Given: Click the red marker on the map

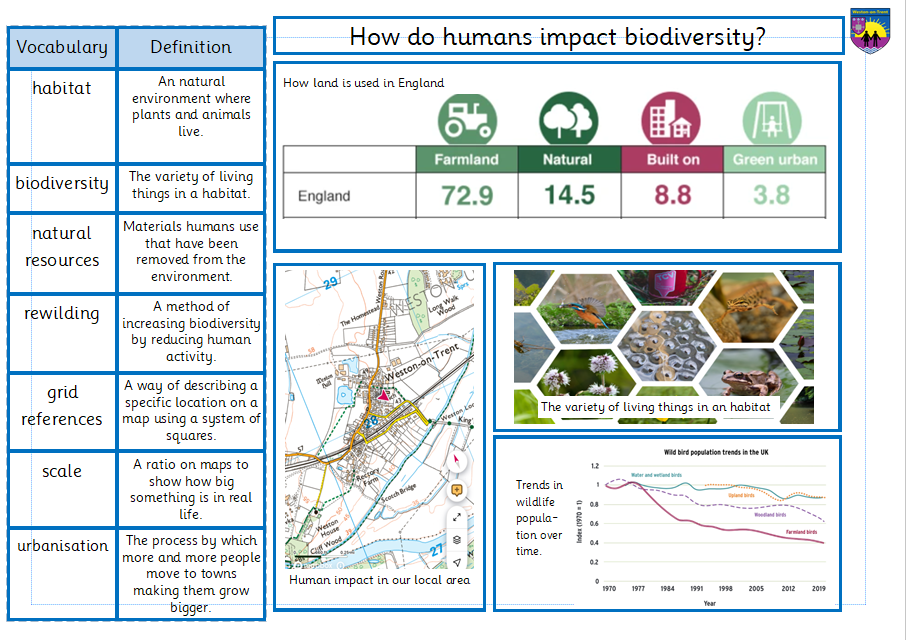Looking at the screenshot, I should pos(383,396).
